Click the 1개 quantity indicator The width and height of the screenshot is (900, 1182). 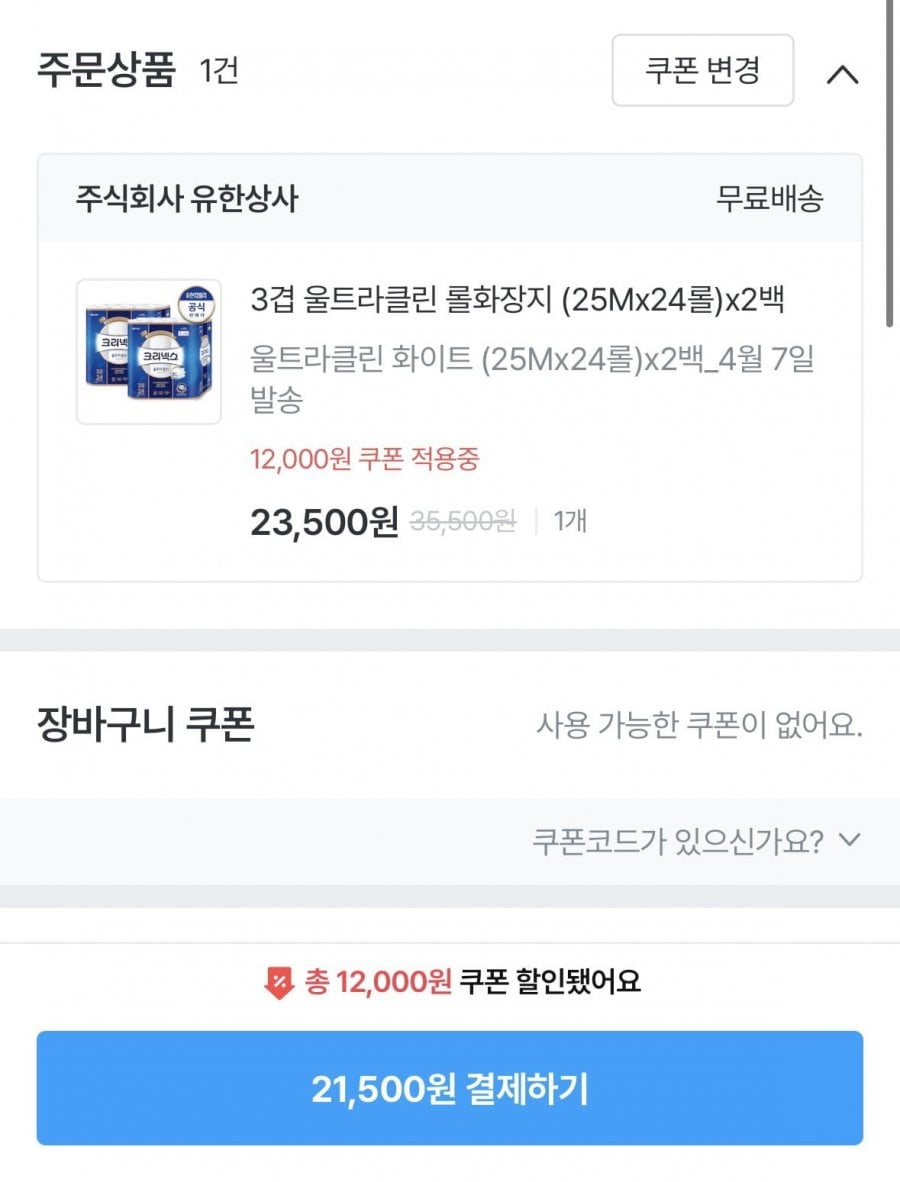pos(570,521)
